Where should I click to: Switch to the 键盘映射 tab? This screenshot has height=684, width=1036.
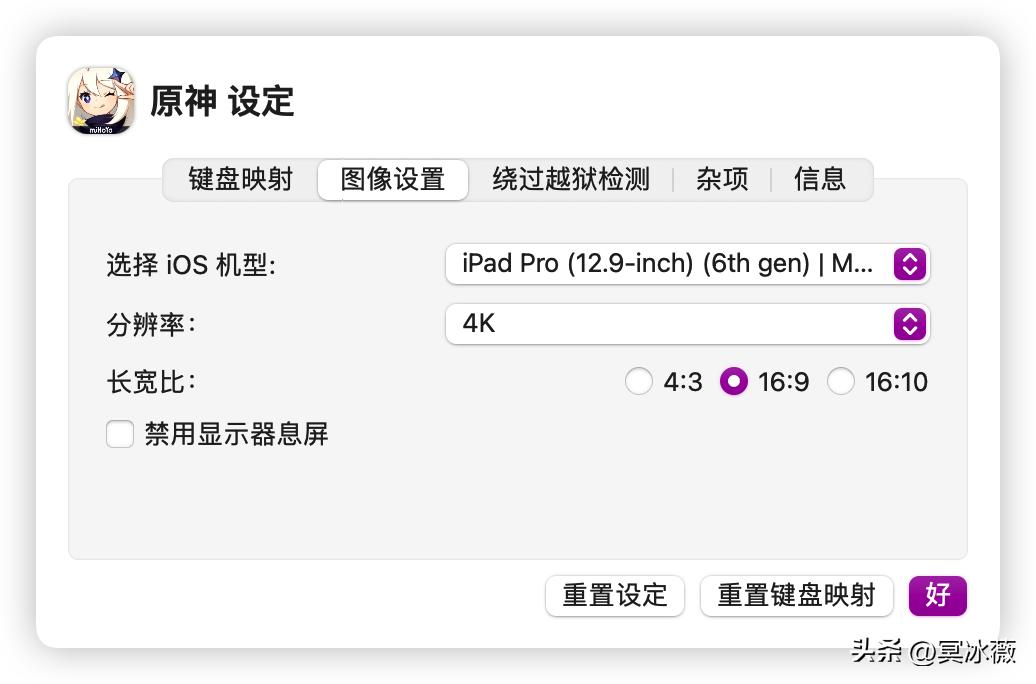(x=240, y=179)
